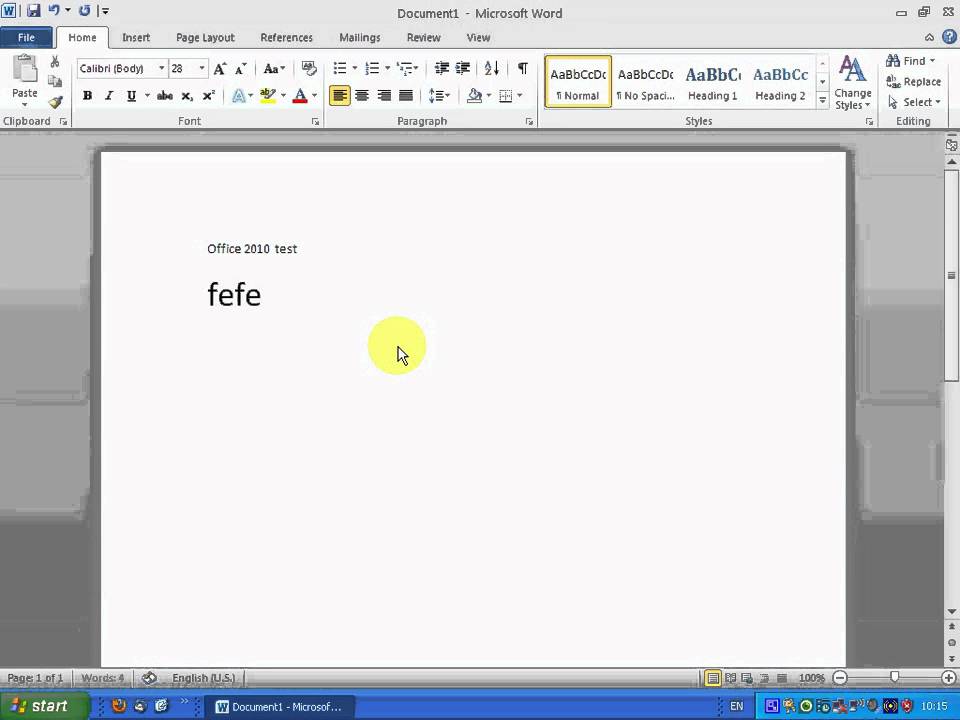This screenshot has height=720, width=960.
Task: Open the Select menu button
Action: point(914,102)
